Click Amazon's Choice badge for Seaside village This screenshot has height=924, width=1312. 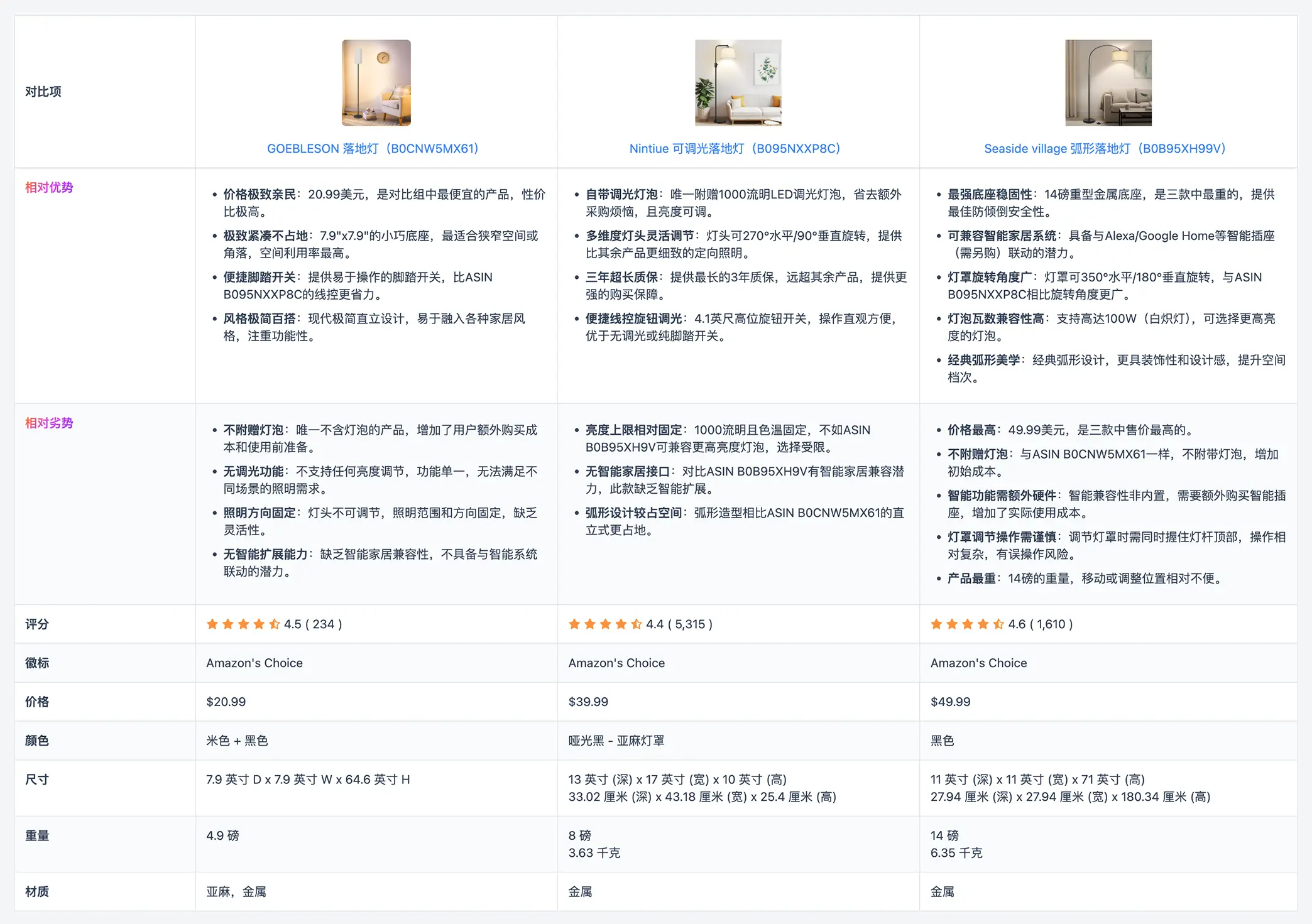(978, 663)
